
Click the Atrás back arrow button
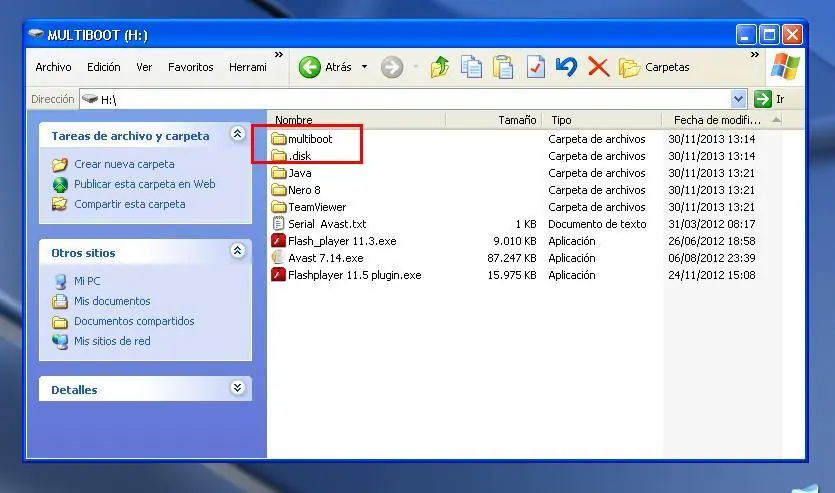pyautogui.click(x=325, y=67)
